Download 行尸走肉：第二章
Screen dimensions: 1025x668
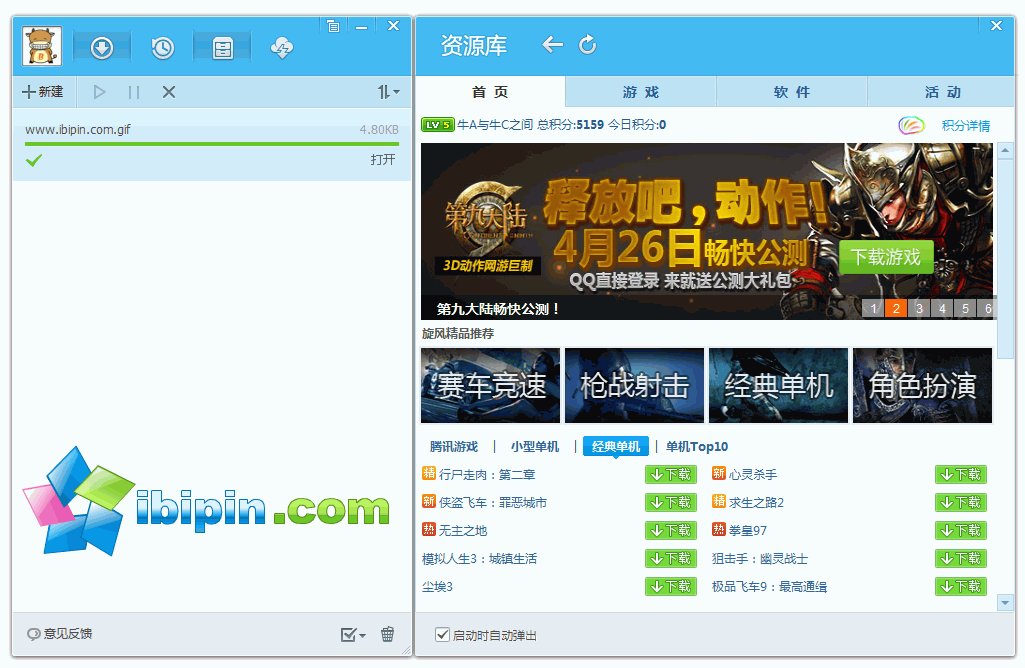pyautogui.click(x=671, y=475)
